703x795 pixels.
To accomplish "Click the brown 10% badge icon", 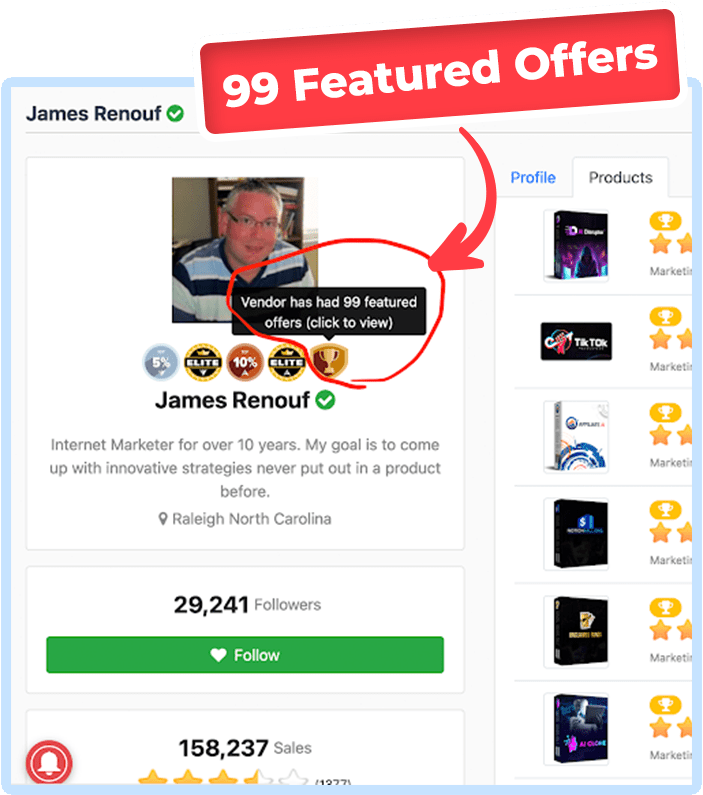I will [x=245, y=362].
